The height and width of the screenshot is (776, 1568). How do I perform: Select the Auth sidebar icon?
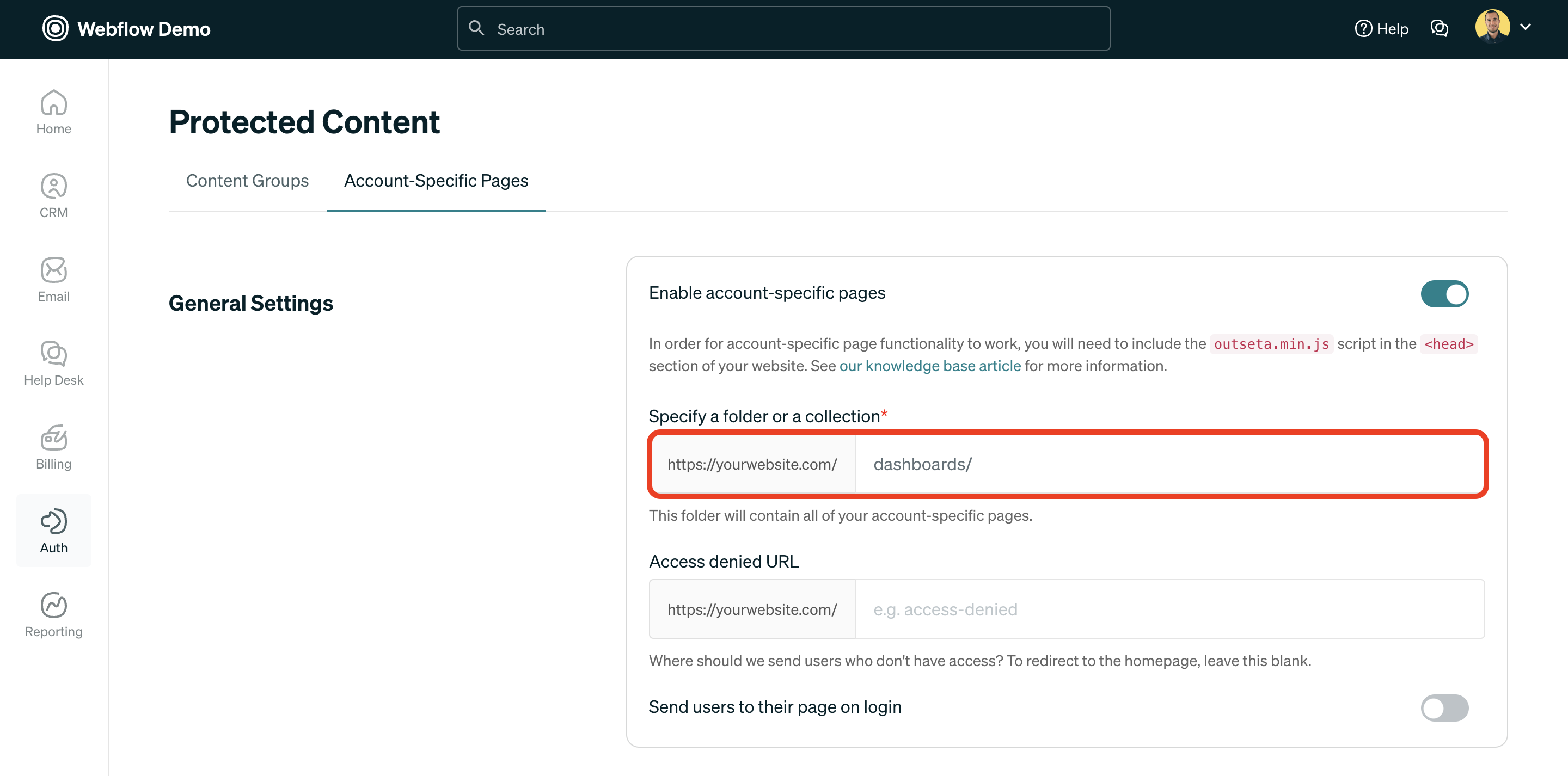pos(53,529)
